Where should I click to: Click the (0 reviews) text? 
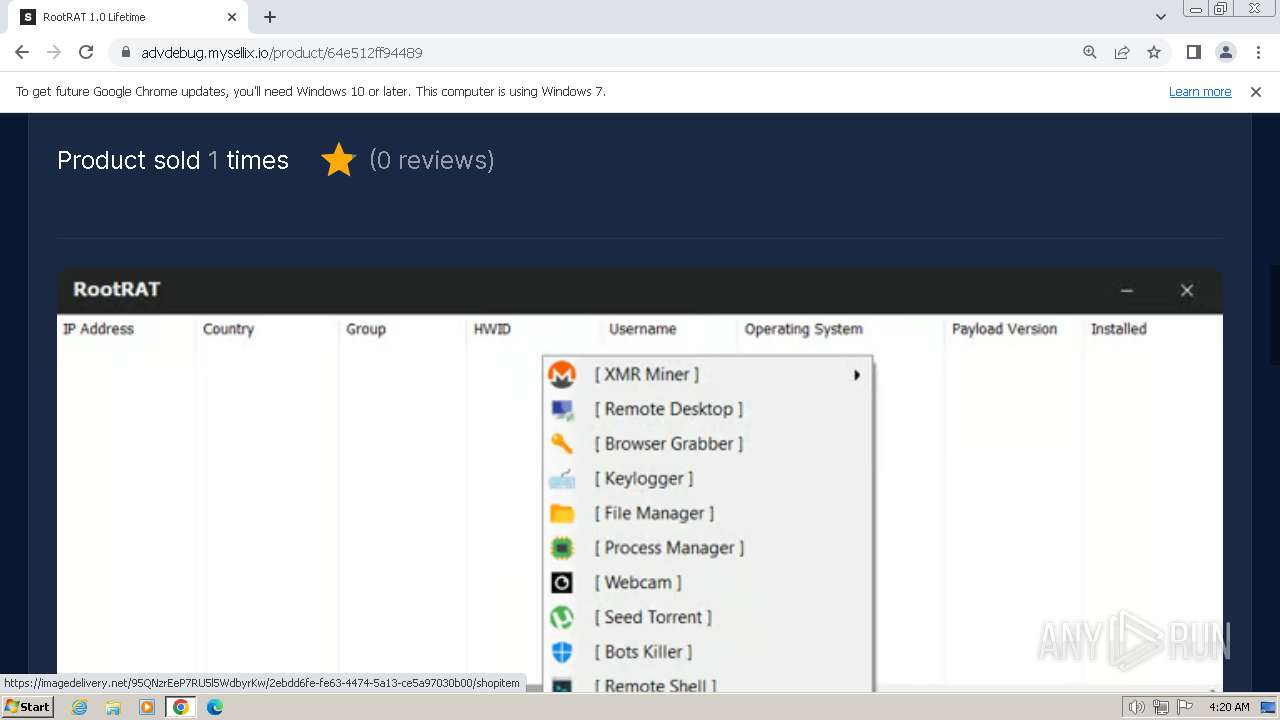tap(432, 160)
